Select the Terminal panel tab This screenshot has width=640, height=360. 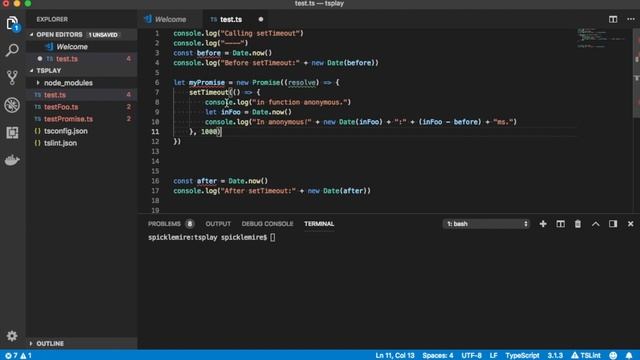coord(319,224)
